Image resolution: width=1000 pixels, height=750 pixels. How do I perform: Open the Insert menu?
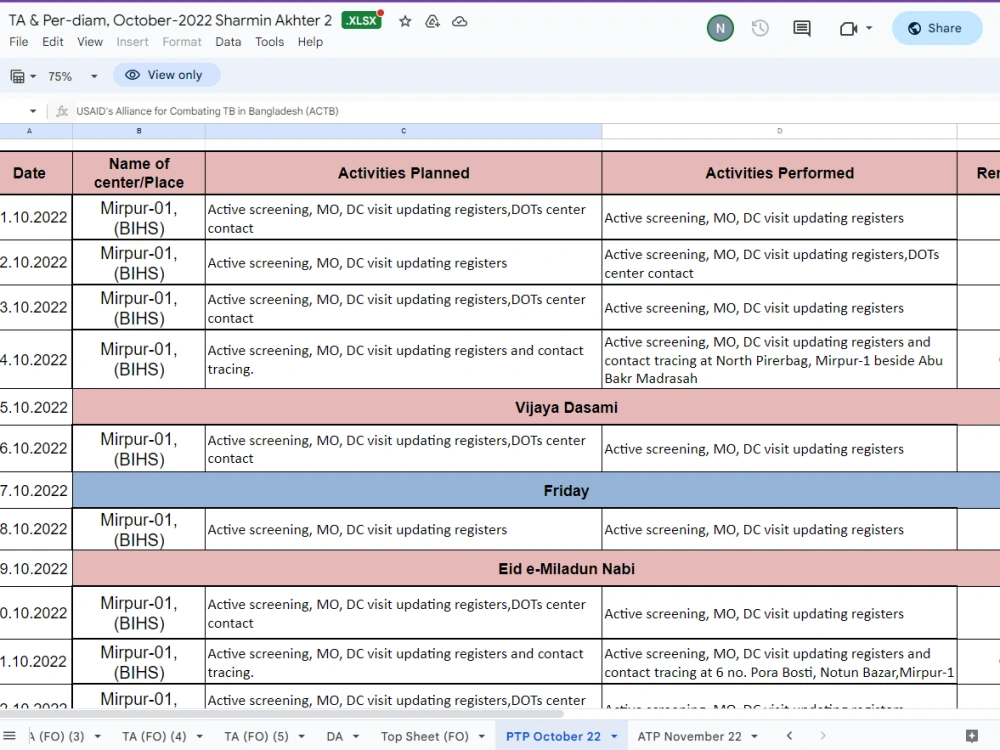132,41
